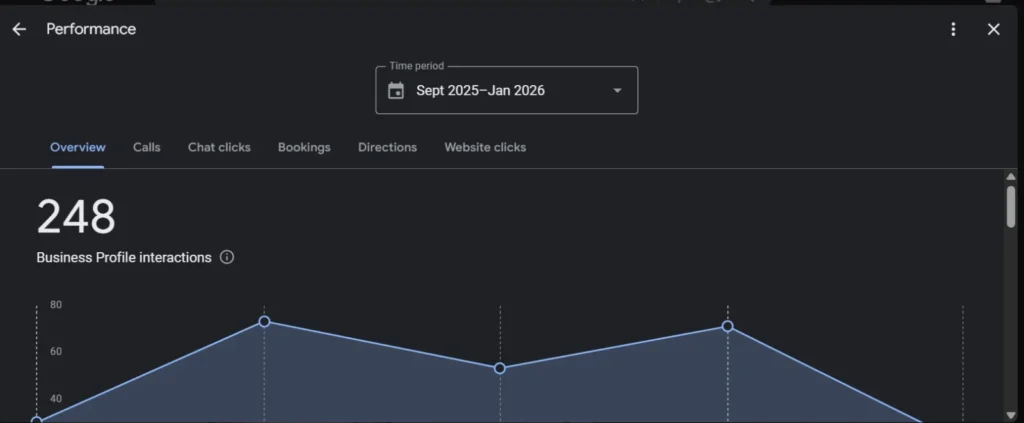Click the scrollbar down arrow

[1011, 414]
